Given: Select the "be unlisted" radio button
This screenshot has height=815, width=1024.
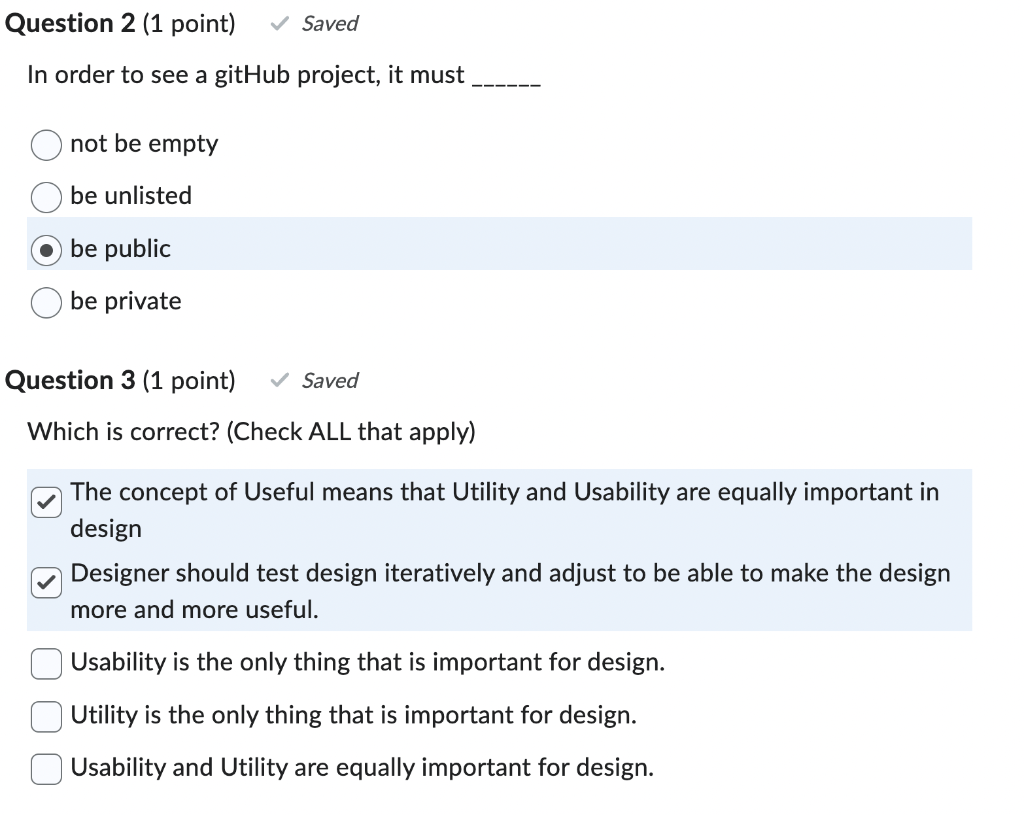Looking at the screenshot, I should (45, 197).
